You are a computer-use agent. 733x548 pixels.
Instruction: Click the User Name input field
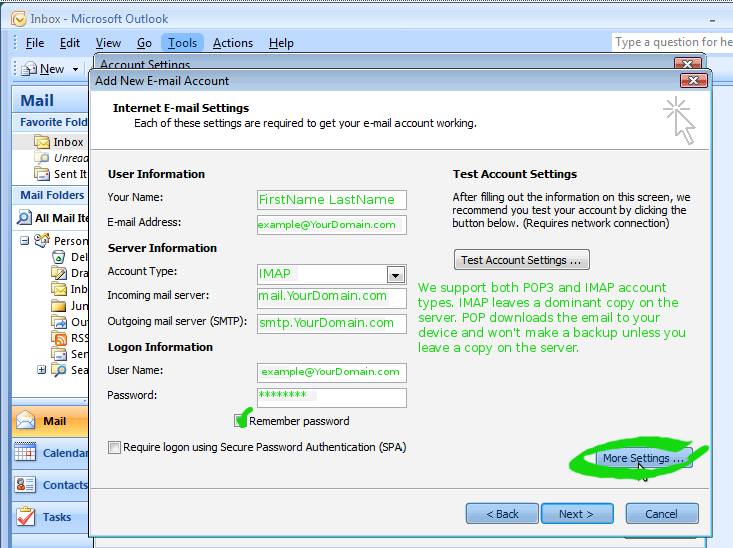[x=331, y=373]
